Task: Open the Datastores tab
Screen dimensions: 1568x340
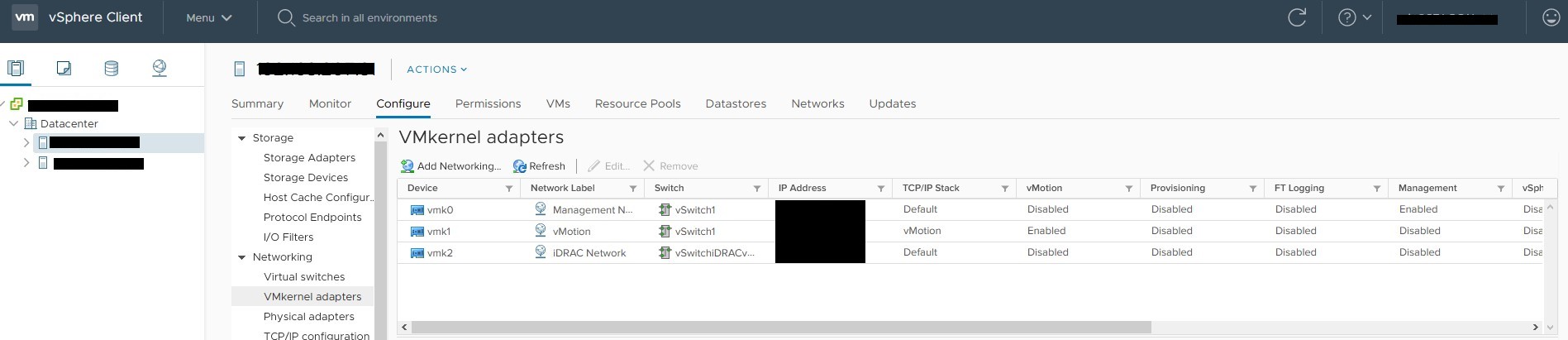Action: 736,103
